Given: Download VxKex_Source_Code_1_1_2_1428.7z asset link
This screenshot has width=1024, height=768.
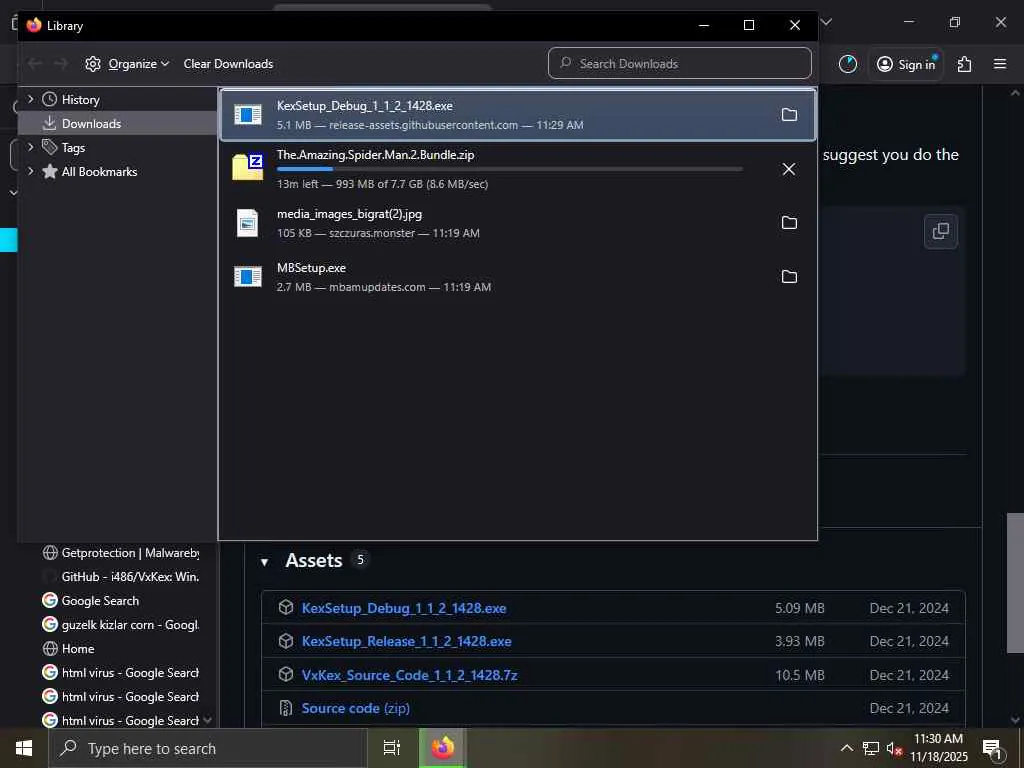Looking at the screenshot, I should tap(409, 675).
